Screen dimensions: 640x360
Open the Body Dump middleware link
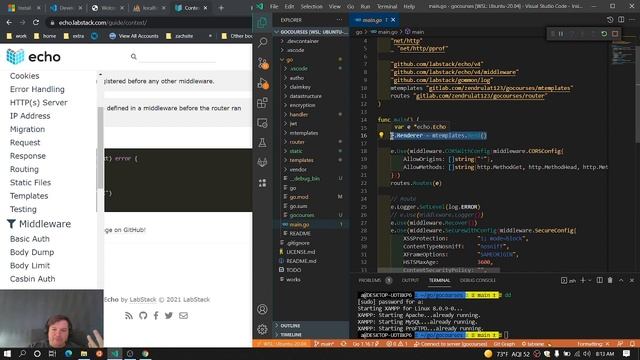click(32, 252)
